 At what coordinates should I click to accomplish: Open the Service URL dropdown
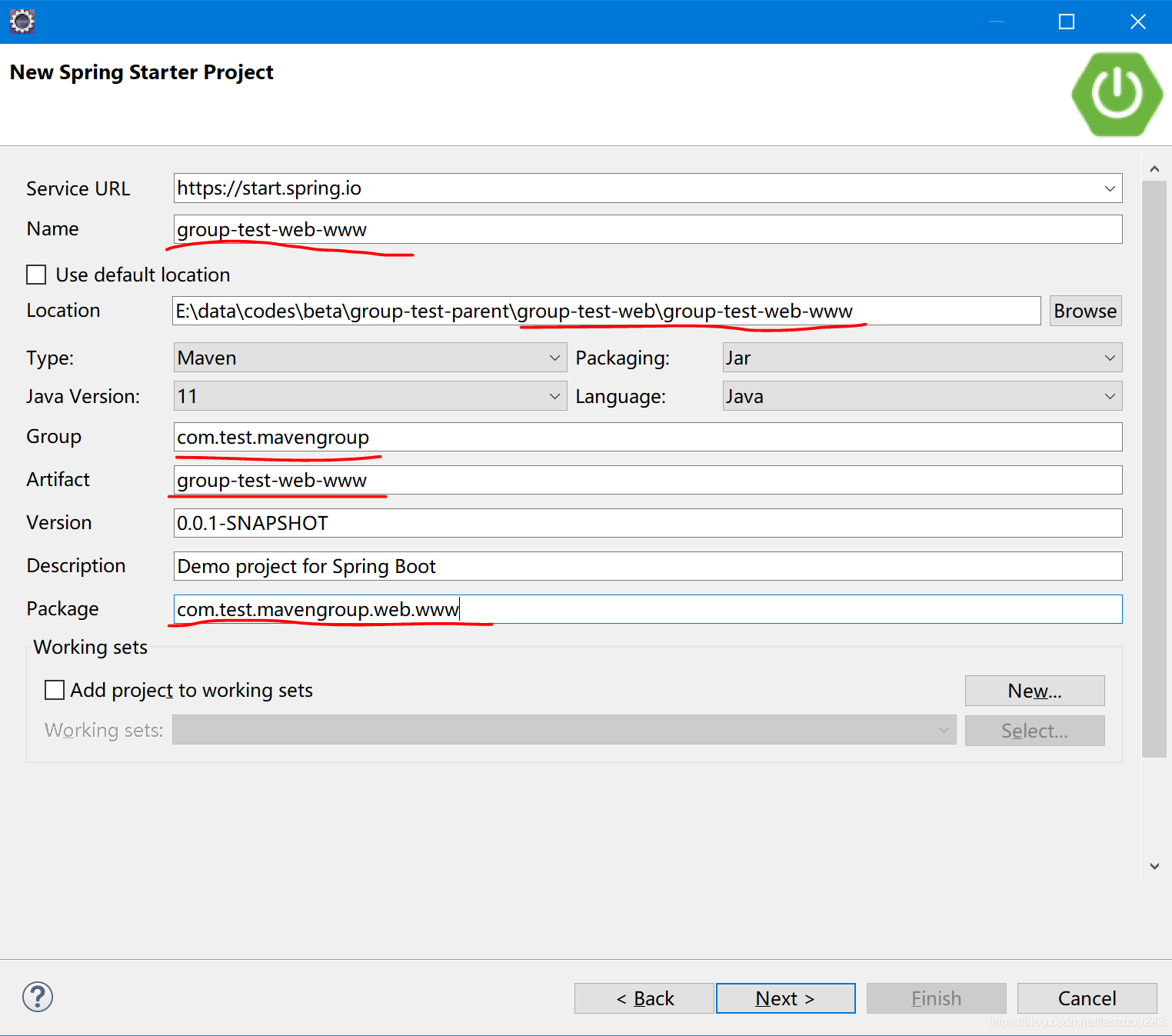[1110, 188]
